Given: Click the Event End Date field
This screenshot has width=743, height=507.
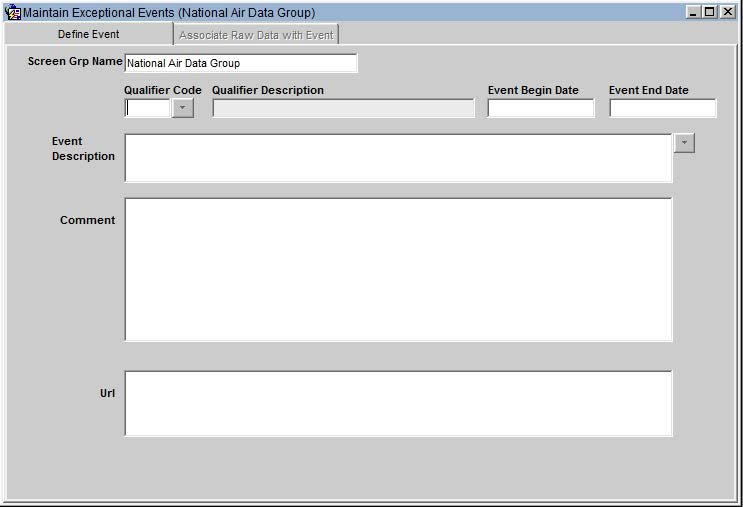Looking at the screenshot, I should point(662,108).
